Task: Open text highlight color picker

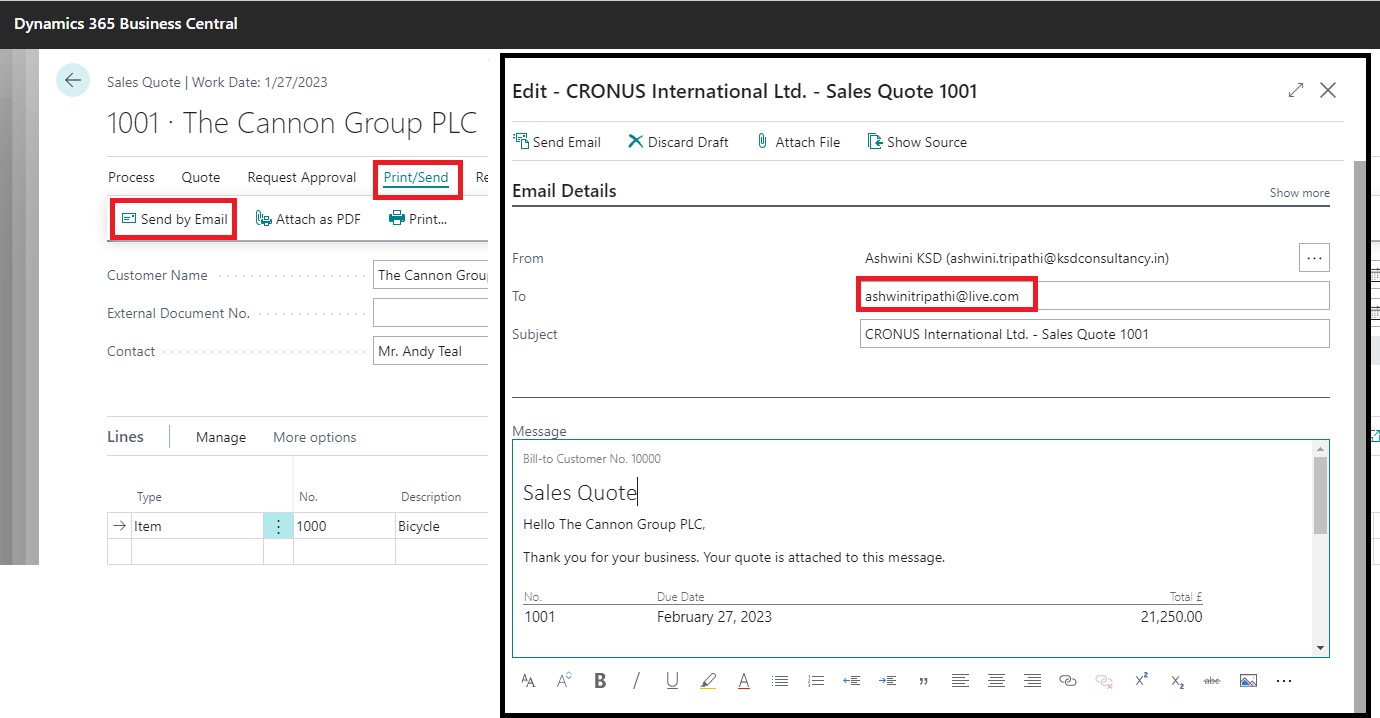Action: coord(708,681)
